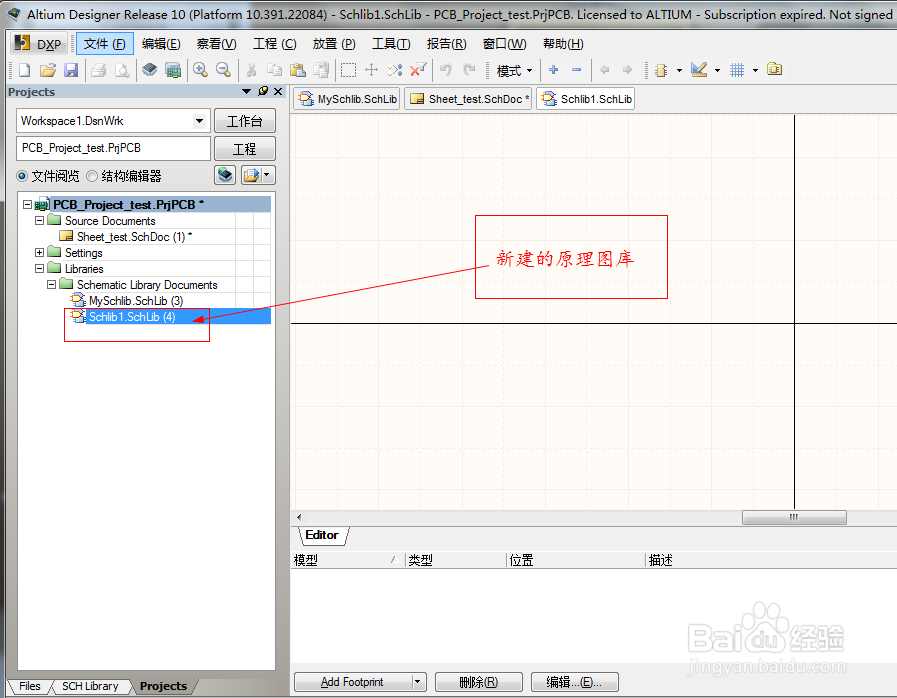Click the Paste clipboard icon
The height and width of the screenshot is (698, 897).
pos(297,70)
